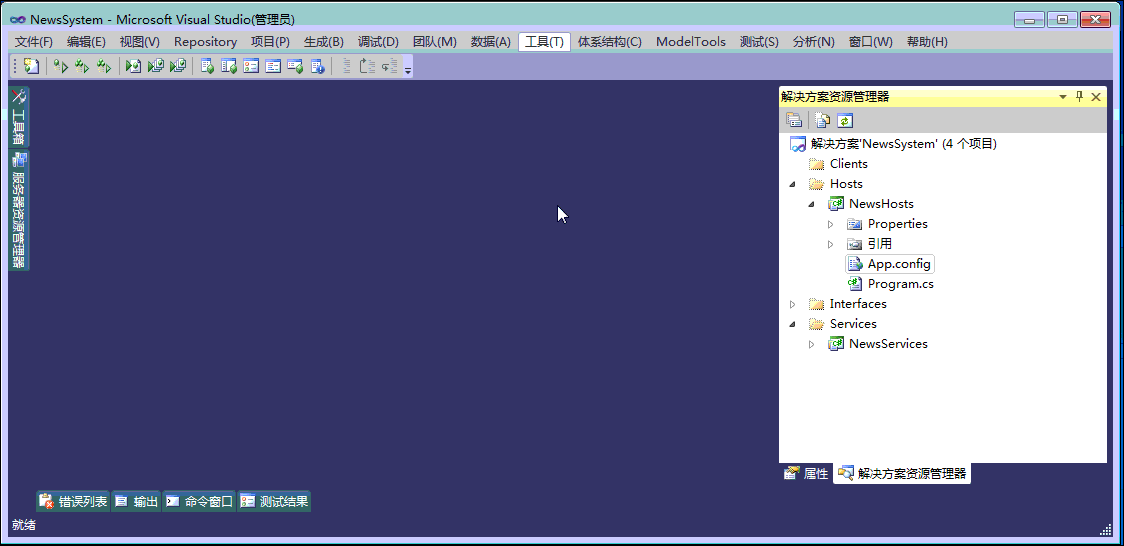Open the 分析(N) menu
This screenshot has width=1124, height=546.
click(814, 42)
